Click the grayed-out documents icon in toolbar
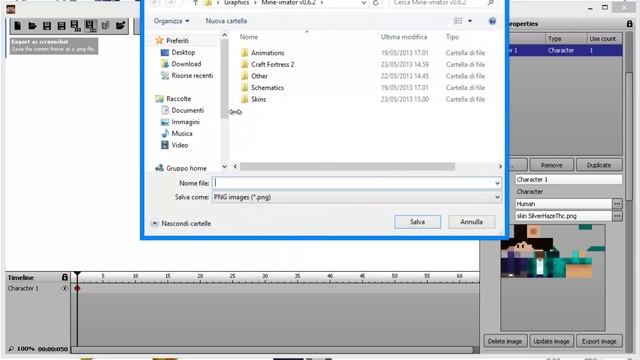 (x=105, y=26)
